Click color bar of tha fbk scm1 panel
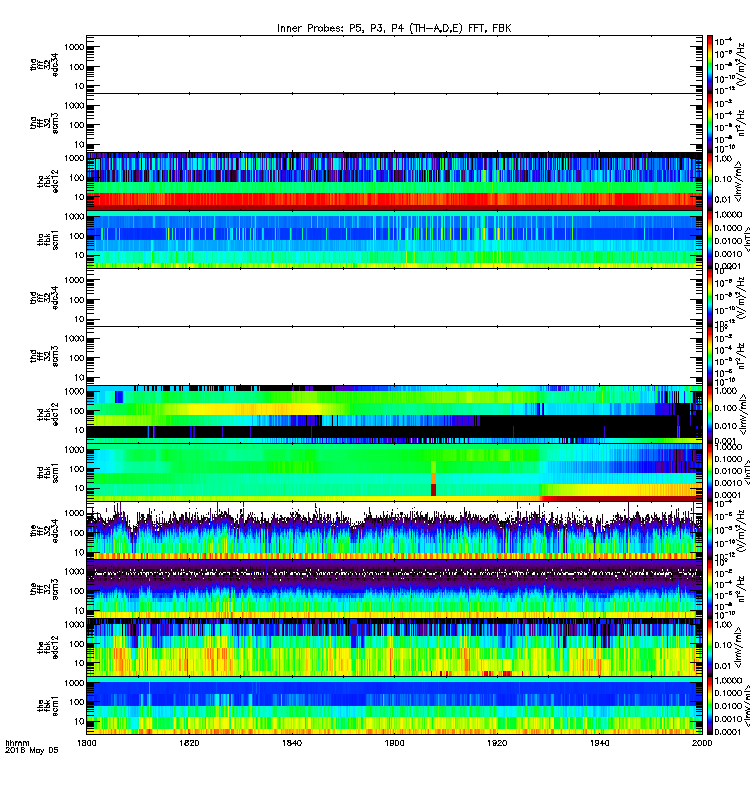 (x=710, y=240)
